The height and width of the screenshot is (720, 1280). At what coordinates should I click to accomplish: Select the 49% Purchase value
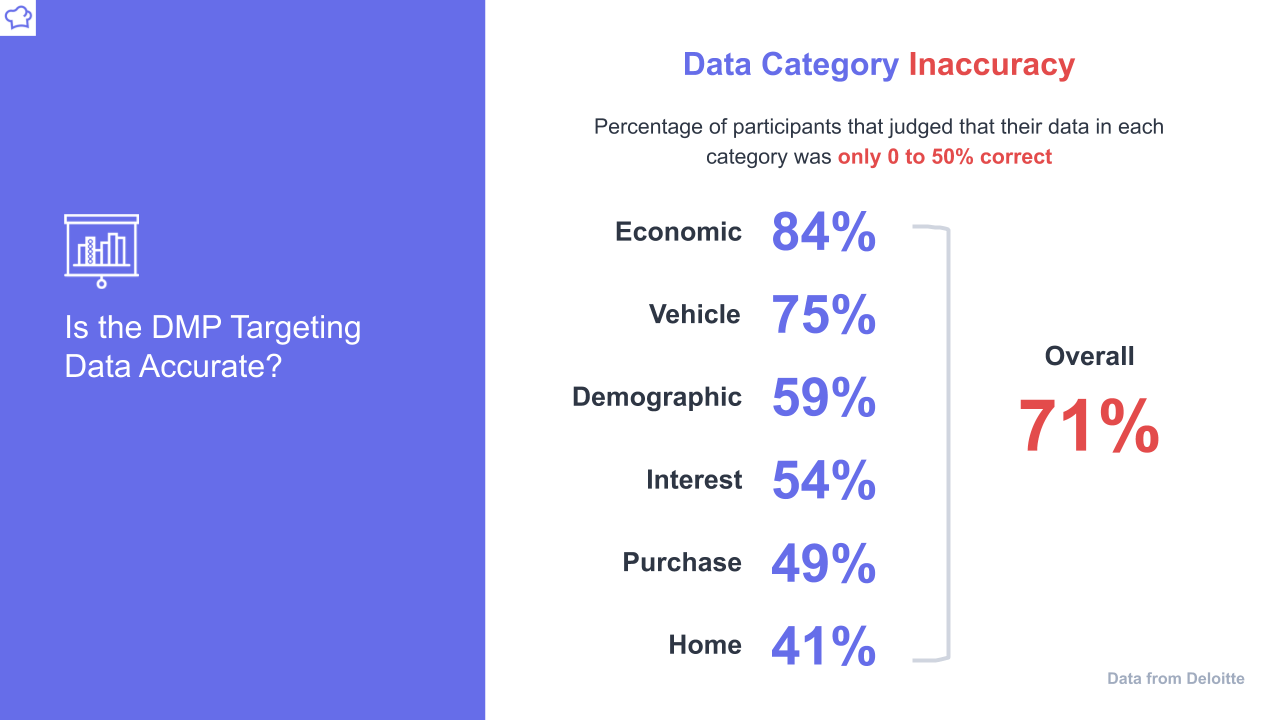(x=824, y=563)
